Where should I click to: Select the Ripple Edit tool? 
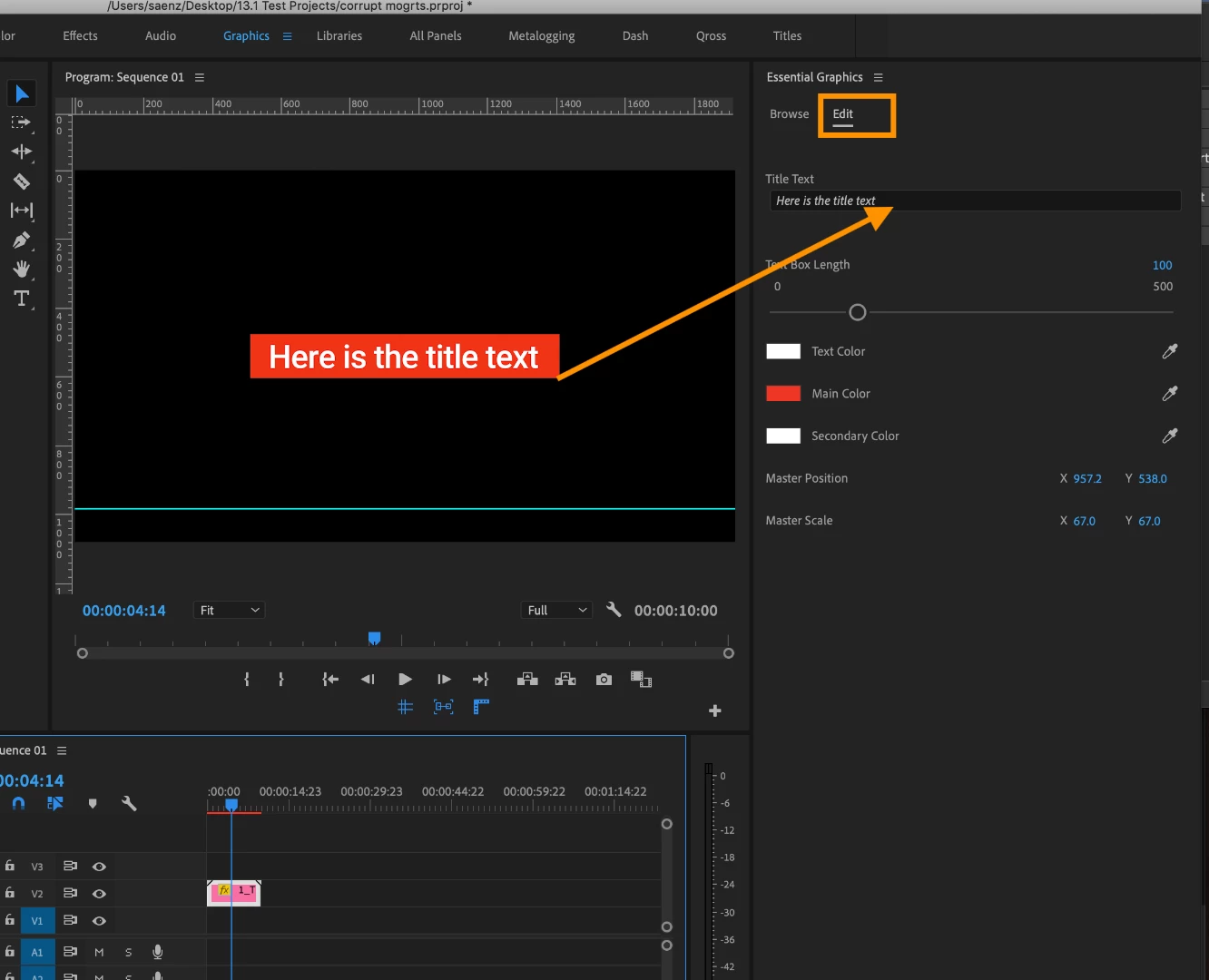(22, 152)
